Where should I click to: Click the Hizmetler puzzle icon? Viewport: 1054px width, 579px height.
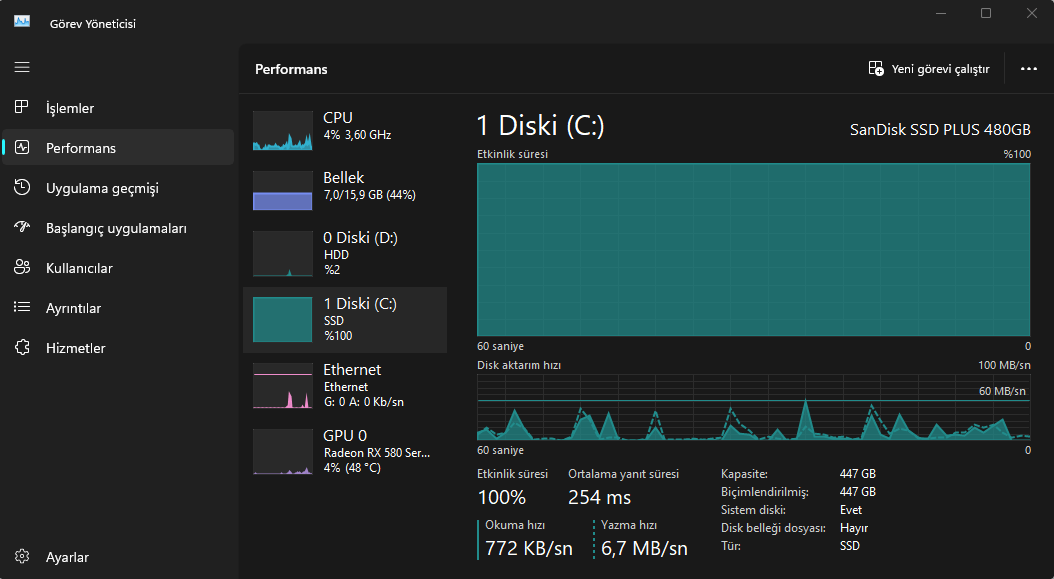(22, 348)
